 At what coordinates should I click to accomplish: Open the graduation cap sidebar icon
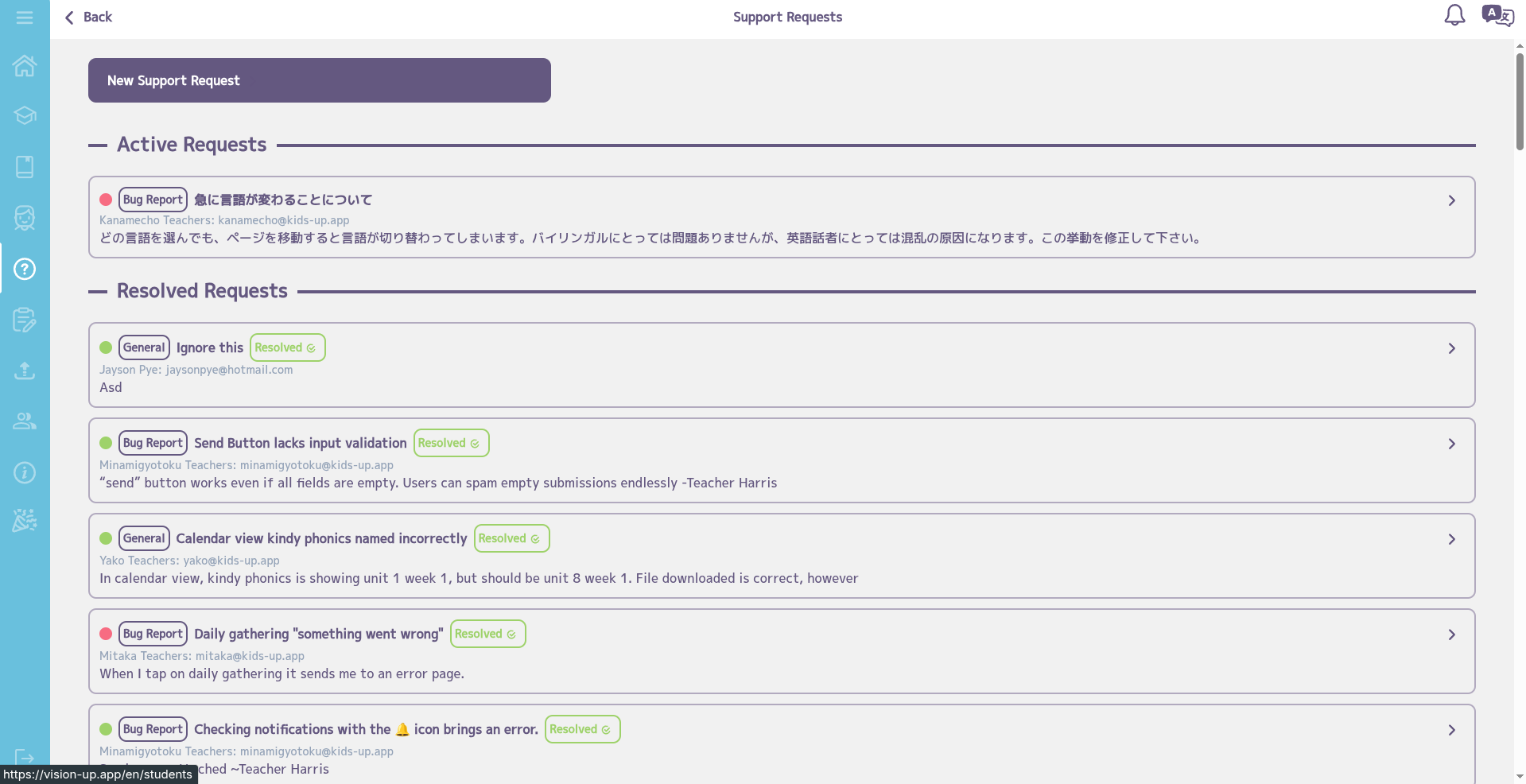tap(25, 116)
